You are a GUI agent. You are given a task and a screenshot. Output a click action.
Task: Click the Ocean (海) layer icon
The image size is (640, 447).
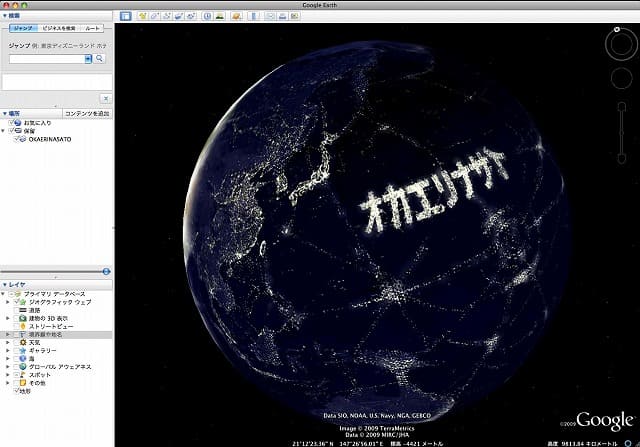pyautogui.click(x=23, y=358)
